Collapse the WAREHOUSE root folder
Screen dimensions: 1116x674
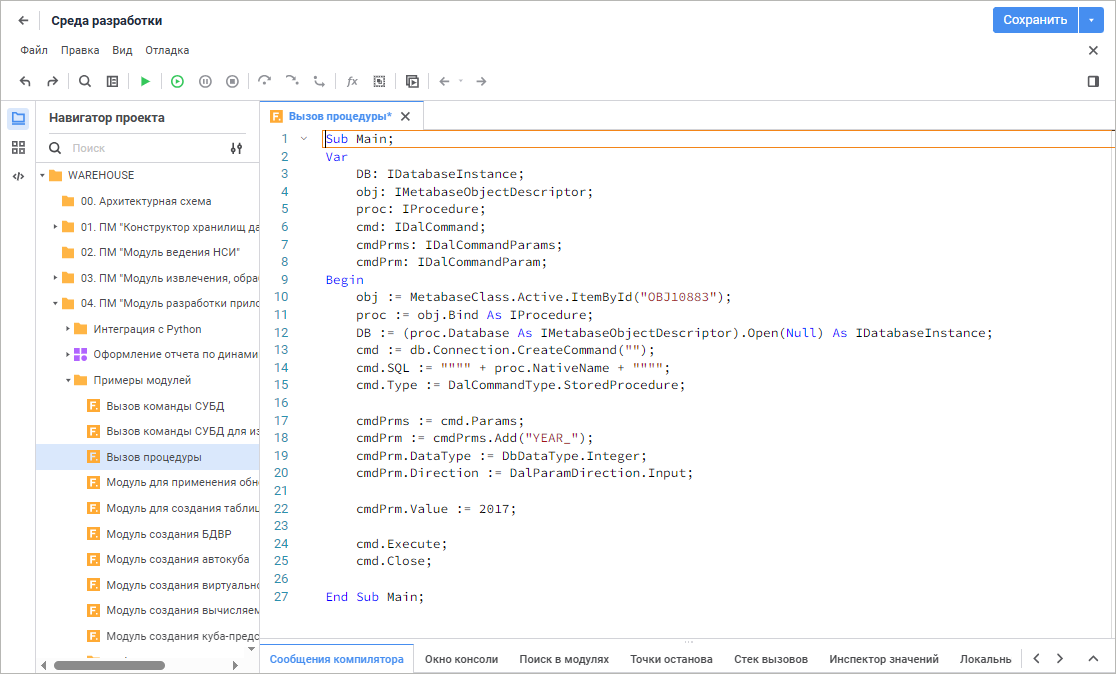click(43, 176)
